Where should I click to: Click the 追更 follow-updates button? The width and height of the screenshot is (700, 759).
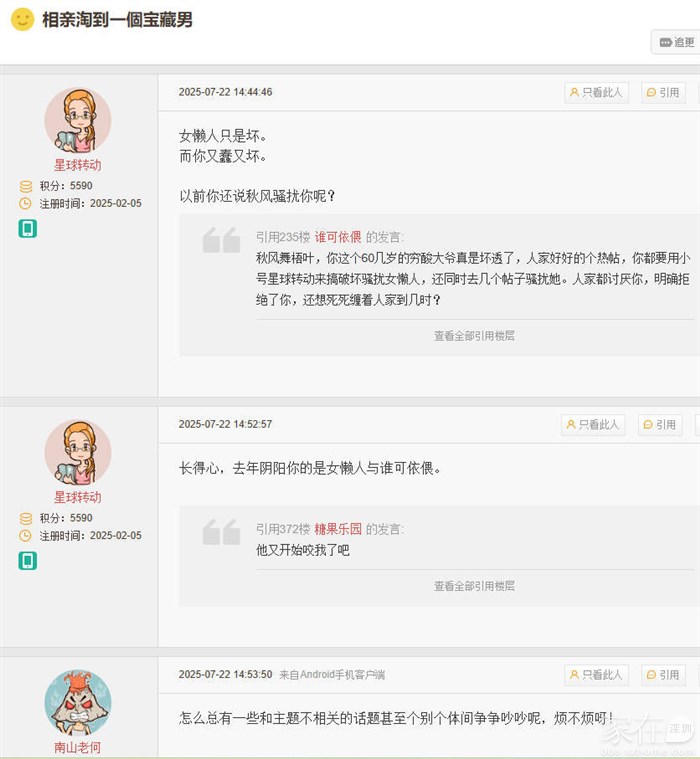coord(675,42)
